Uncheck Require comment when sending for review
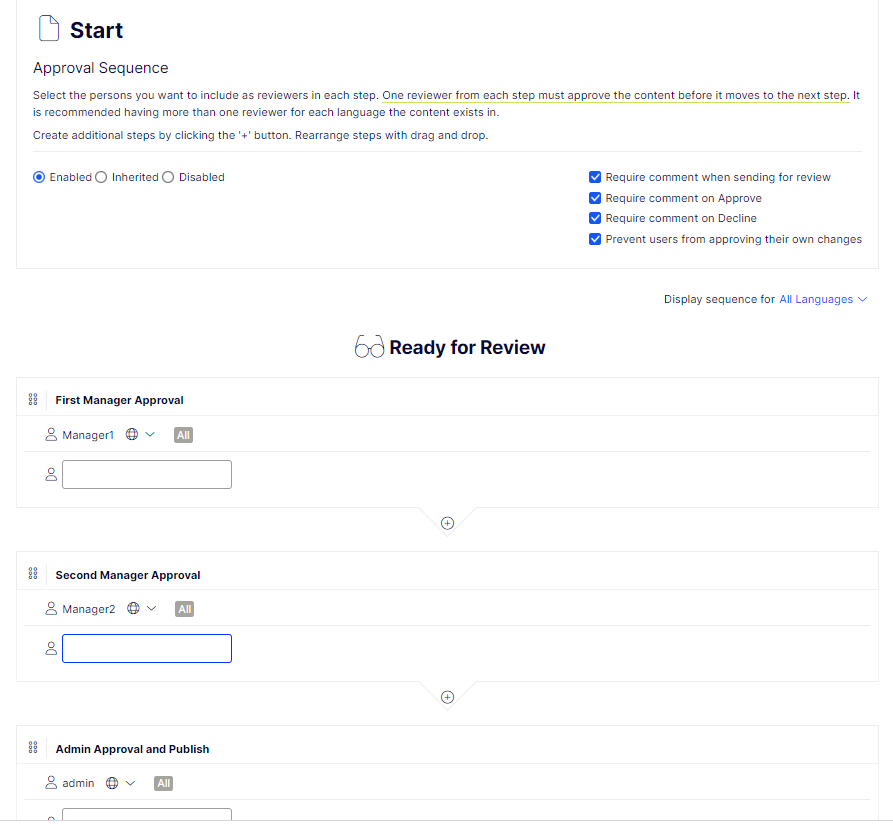893x839 pixels. (595, 177)
